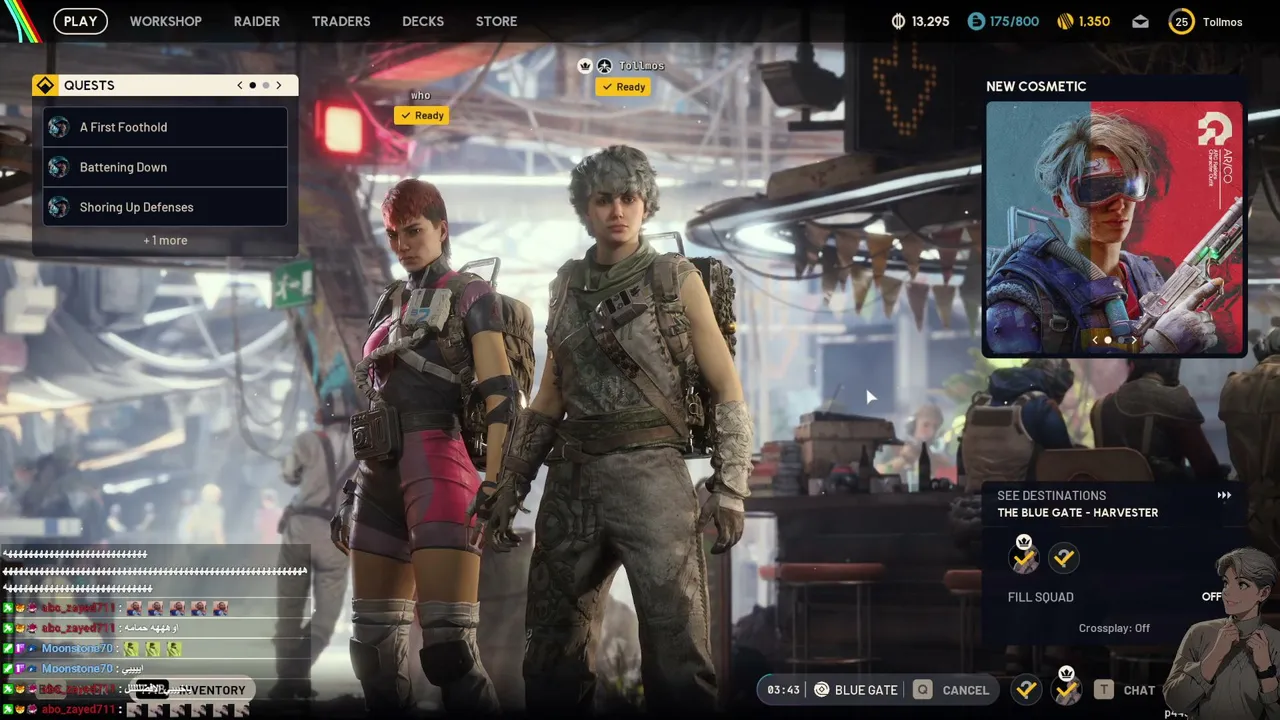1280x720 pixels.
Task: Select the second quests page dot
Action: coord(265,86)
